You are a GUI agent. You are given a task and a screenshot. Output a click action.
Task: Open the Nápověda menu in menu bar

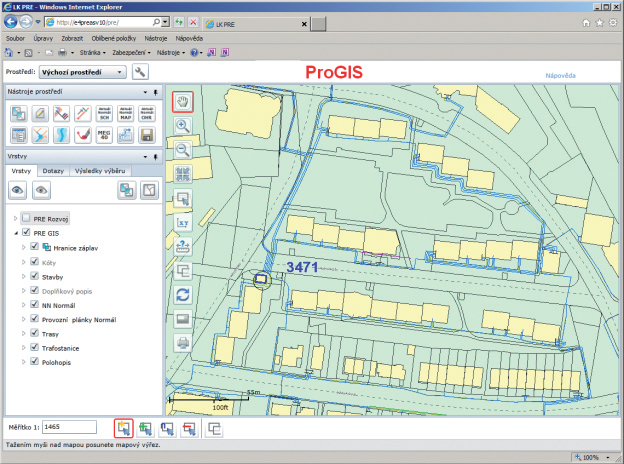coord(189,39)
